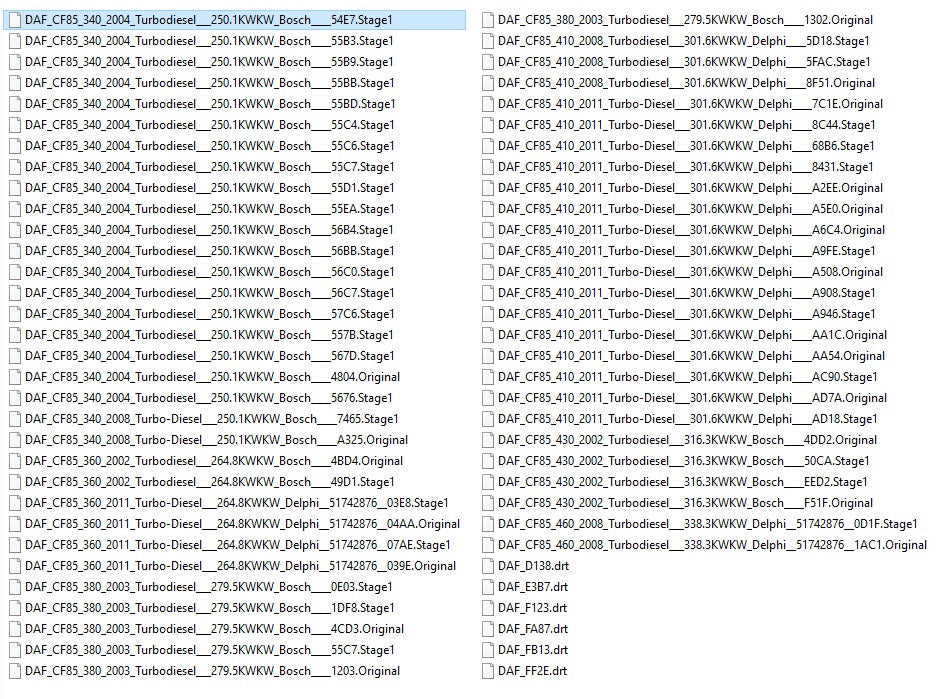
Task: Click icon of CF85_460 Delphi 0D1F.Stage1 file
Action: pyautogui.click(x=488, y=524)
